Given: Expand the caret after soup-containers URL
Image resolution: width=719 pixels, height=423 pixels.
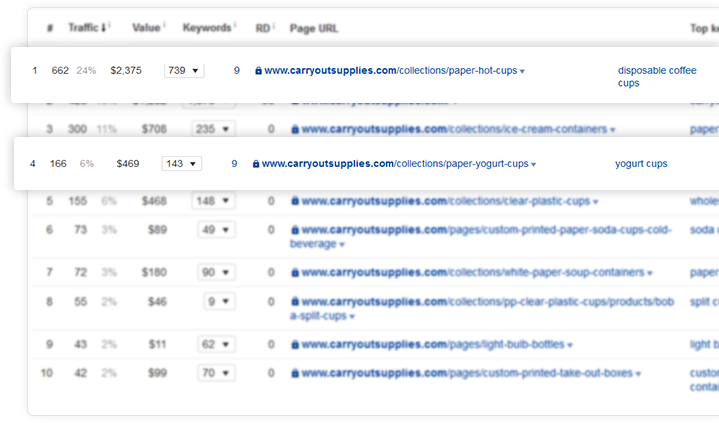Looking at the screenshot, I should 649,274.
